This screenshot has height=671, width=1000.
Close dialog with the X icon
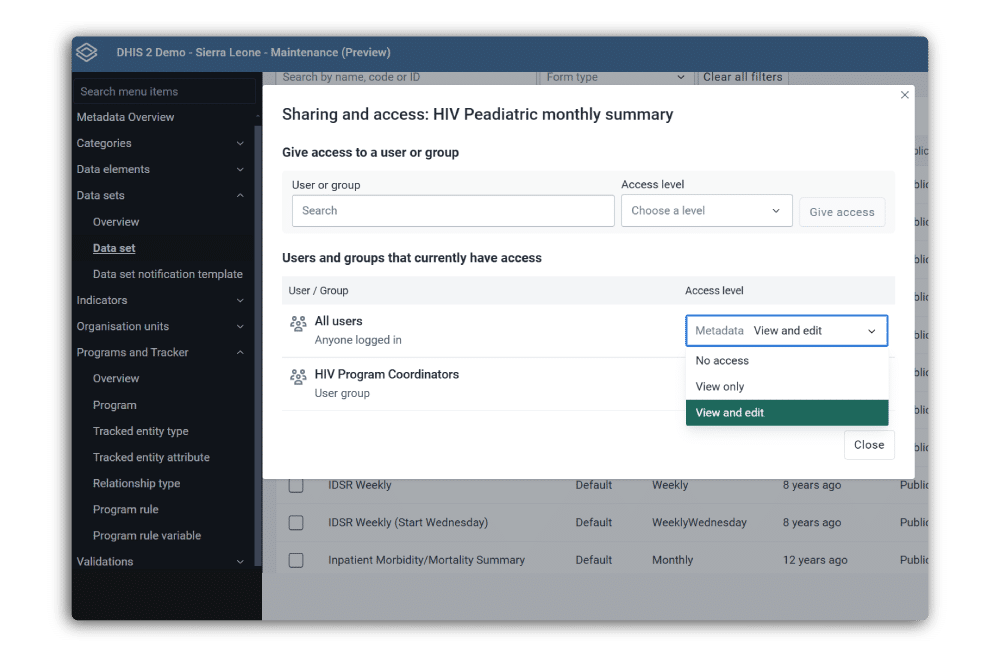pyautogui.click(x=905, y=95)
